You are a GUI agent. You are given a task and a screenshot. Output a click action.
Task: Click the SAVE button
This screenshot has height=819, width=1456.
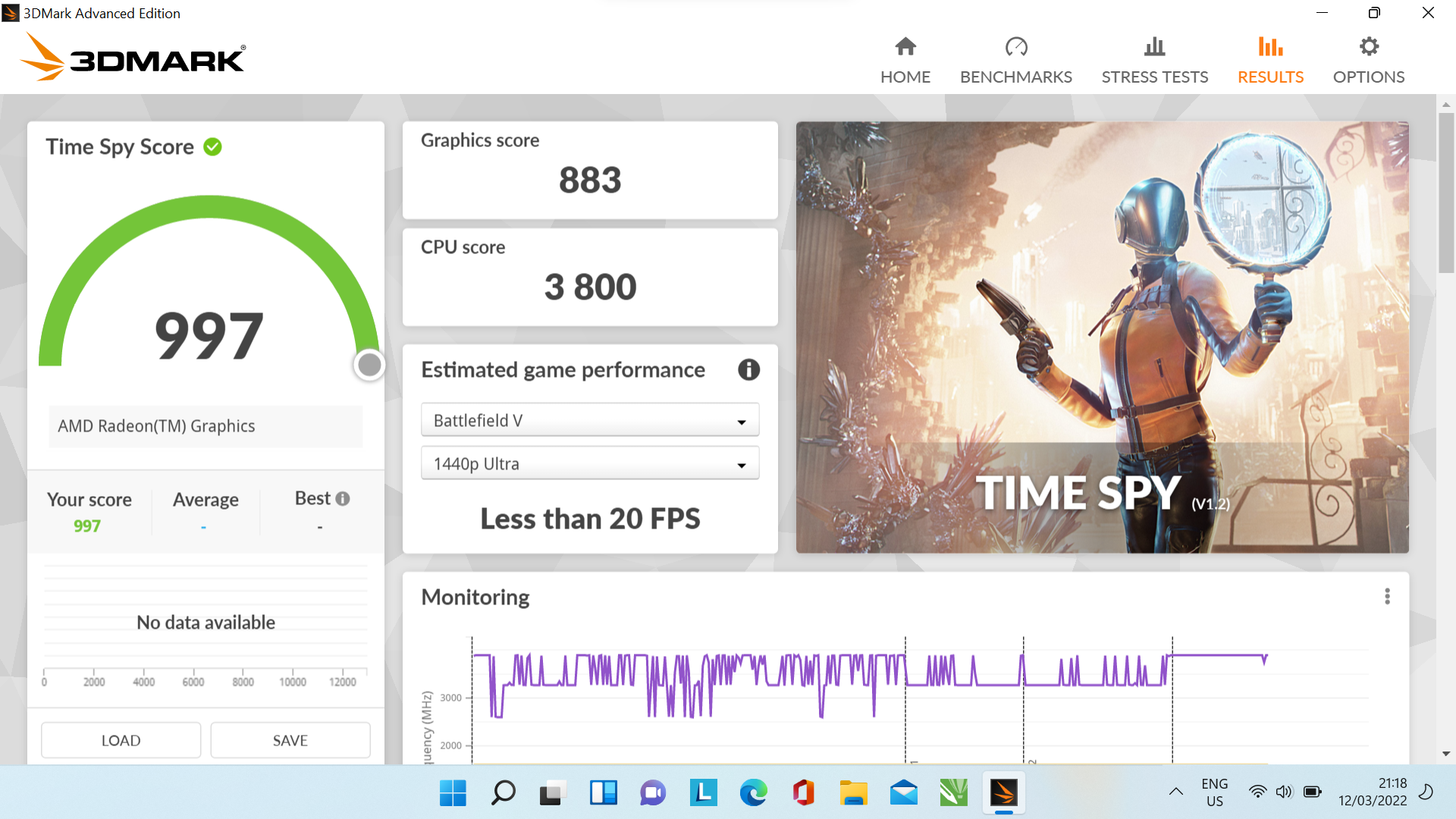click(290, 740)
